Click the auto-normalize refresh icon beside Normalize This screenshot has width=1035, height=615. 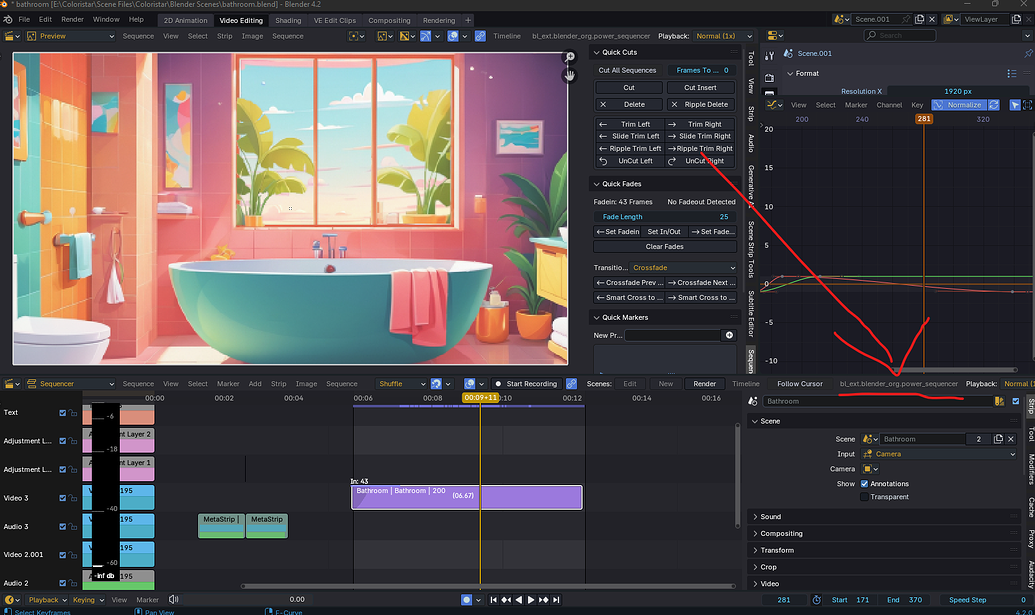pyautogui.click(x=993, y=105)
